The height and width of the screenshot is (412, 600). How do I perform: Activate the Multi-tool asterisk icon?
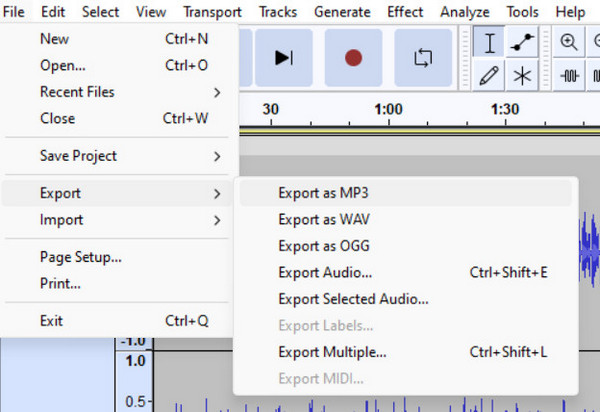point(521,75)
